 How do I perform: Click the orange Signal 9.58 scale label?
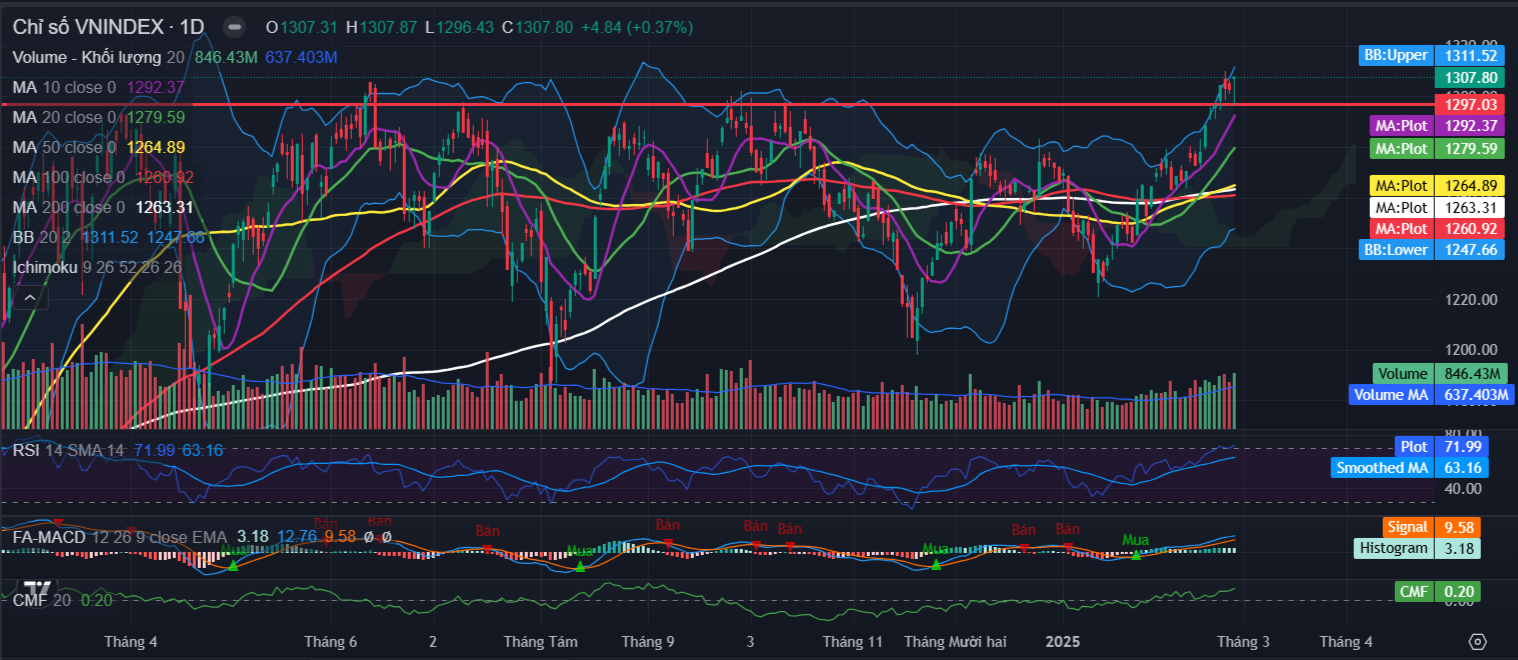(1433, 527)
